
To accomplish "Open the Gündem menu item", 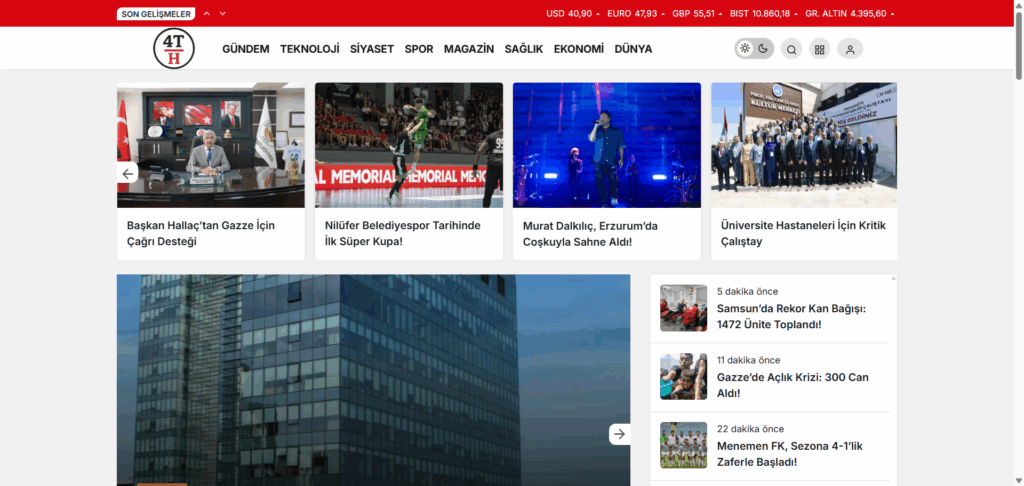I will [x=245, y=49].
